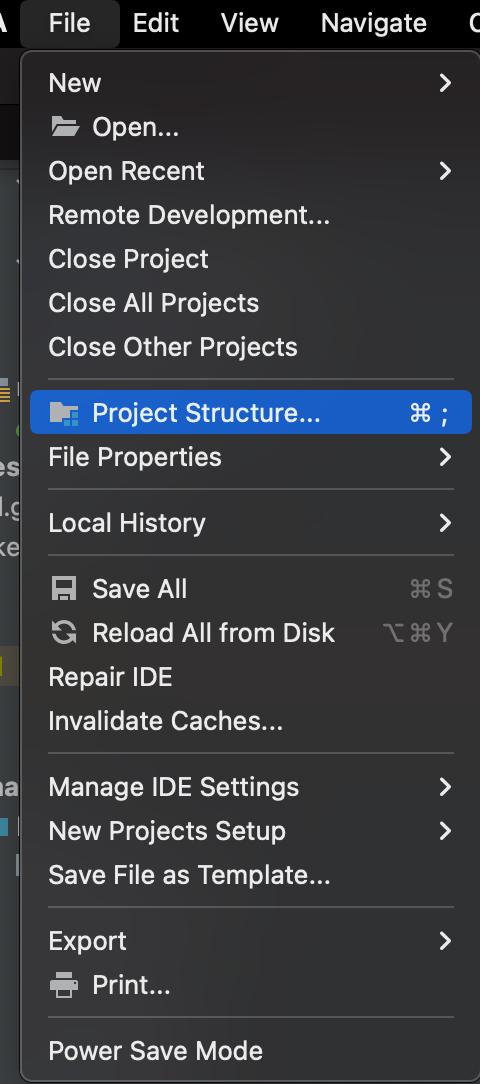Expand the New submenu arrow
The image size is (480, 1084).
[445, 83]
